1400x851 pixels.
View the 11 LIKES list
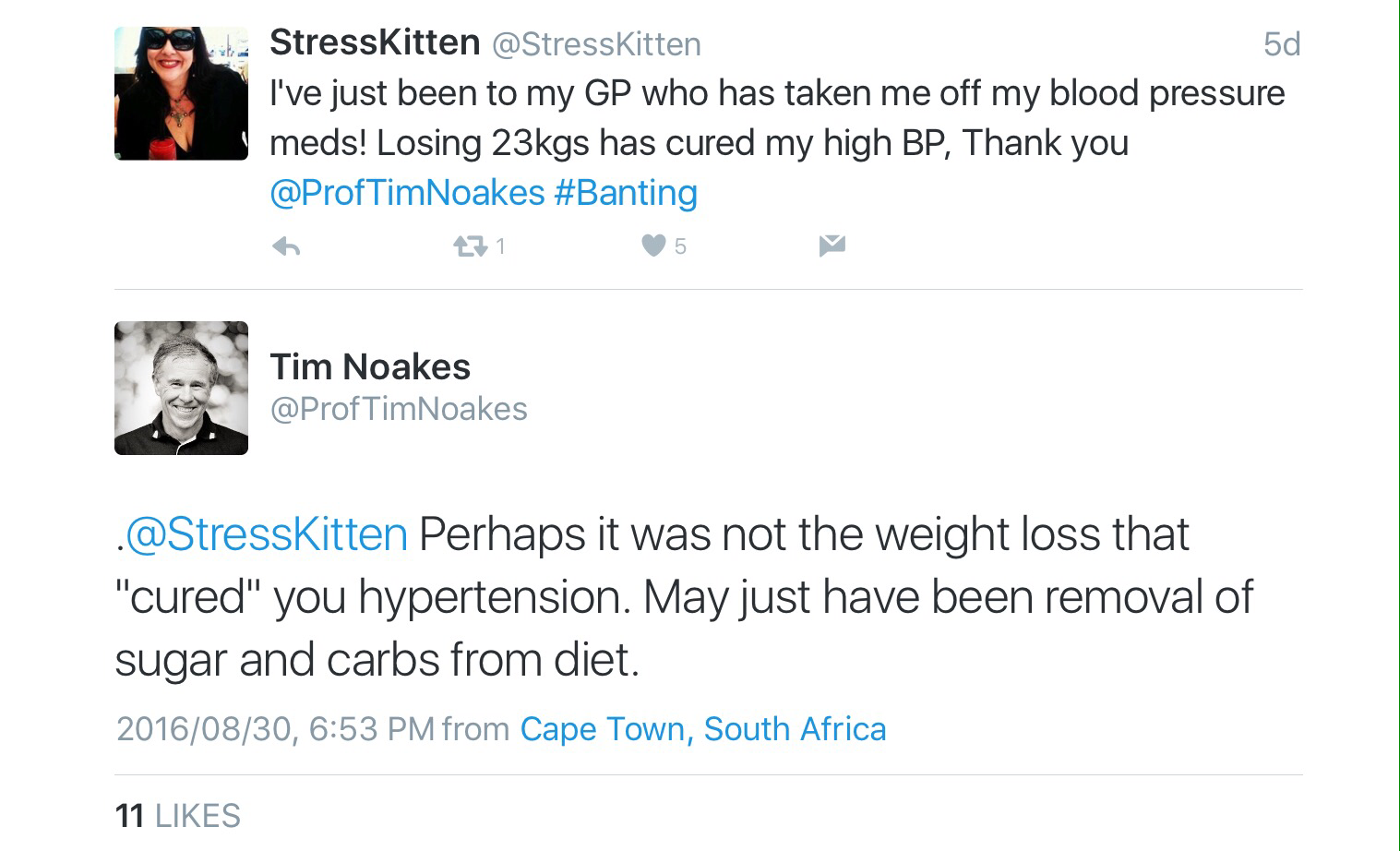pos(178,816)
